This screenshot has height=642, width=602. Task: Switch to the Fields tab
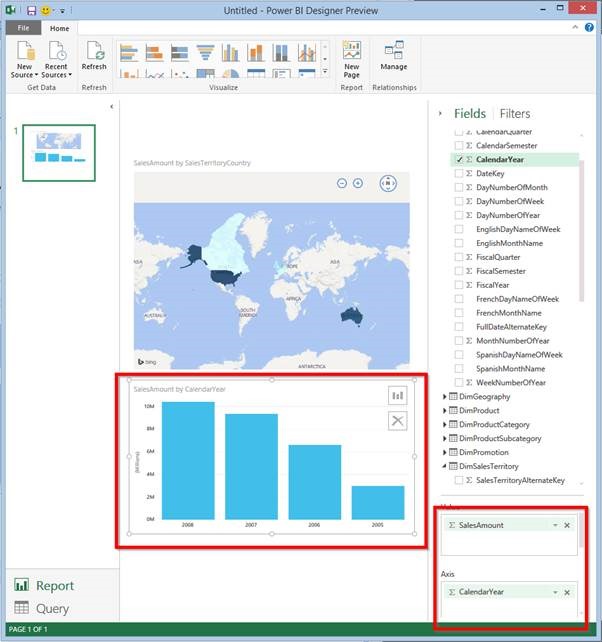pos(470,113)
